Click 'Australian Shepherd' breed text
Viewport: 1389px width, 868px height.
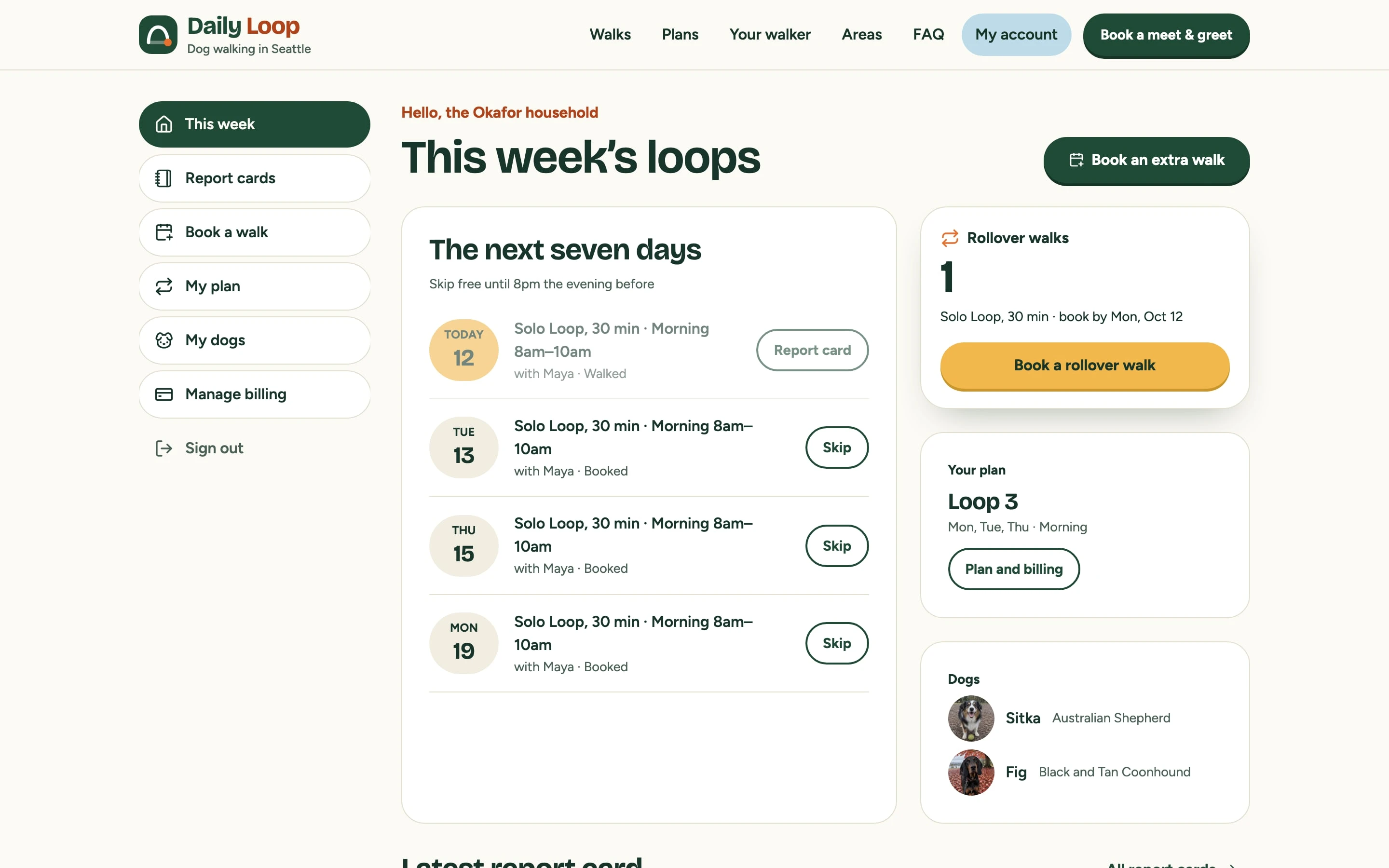tap(1111, 718)
